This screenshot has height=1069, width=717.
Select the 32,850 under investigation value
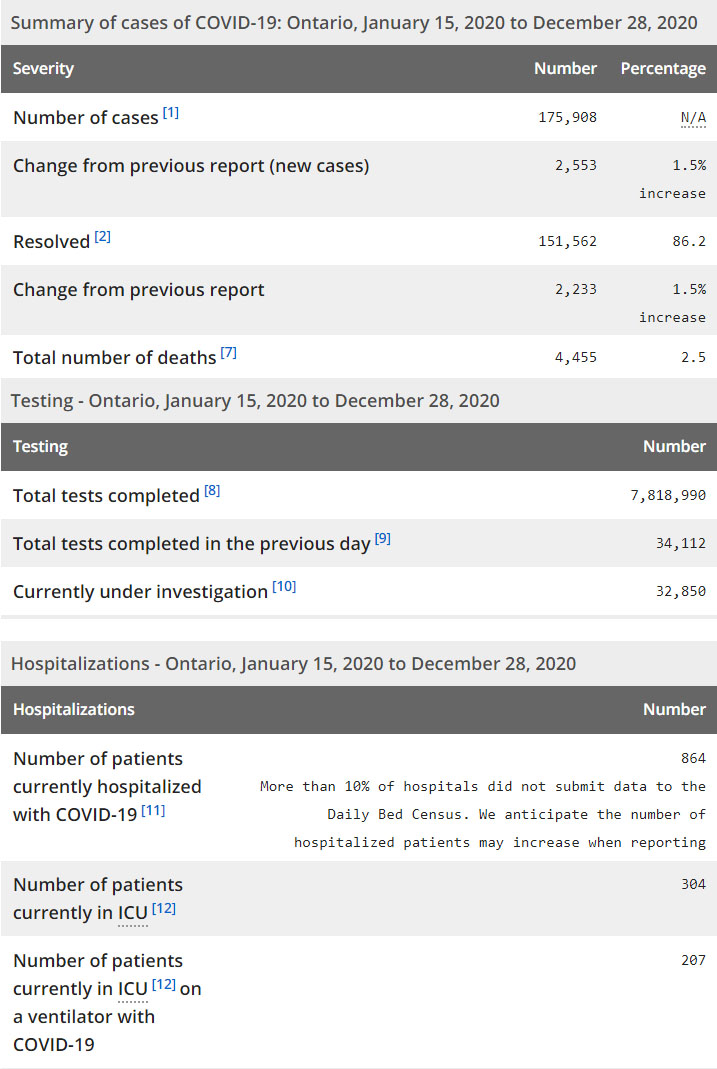click(680, 592)
